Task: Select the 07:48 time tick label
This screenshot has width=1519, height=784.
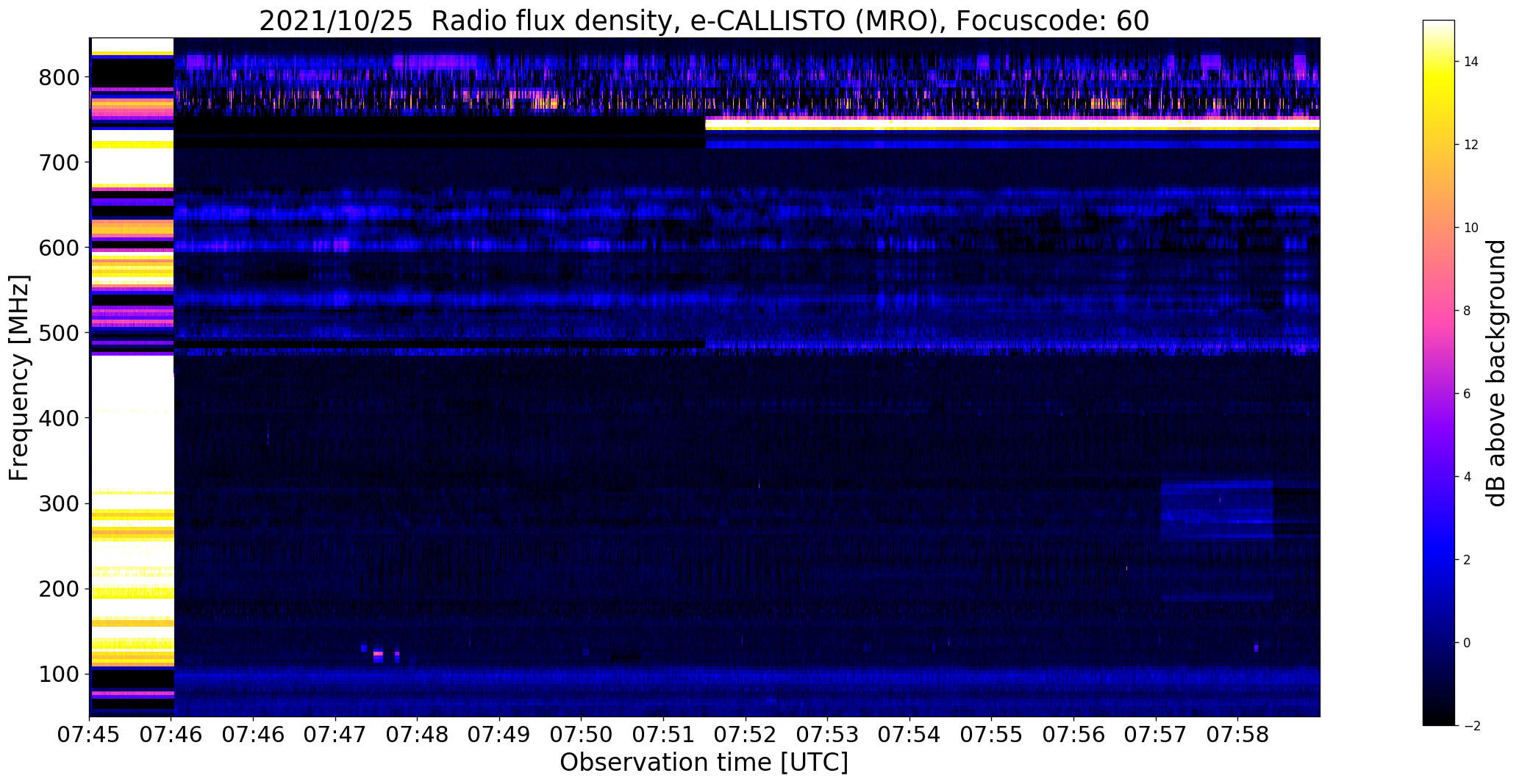Action: click(418, 736)
